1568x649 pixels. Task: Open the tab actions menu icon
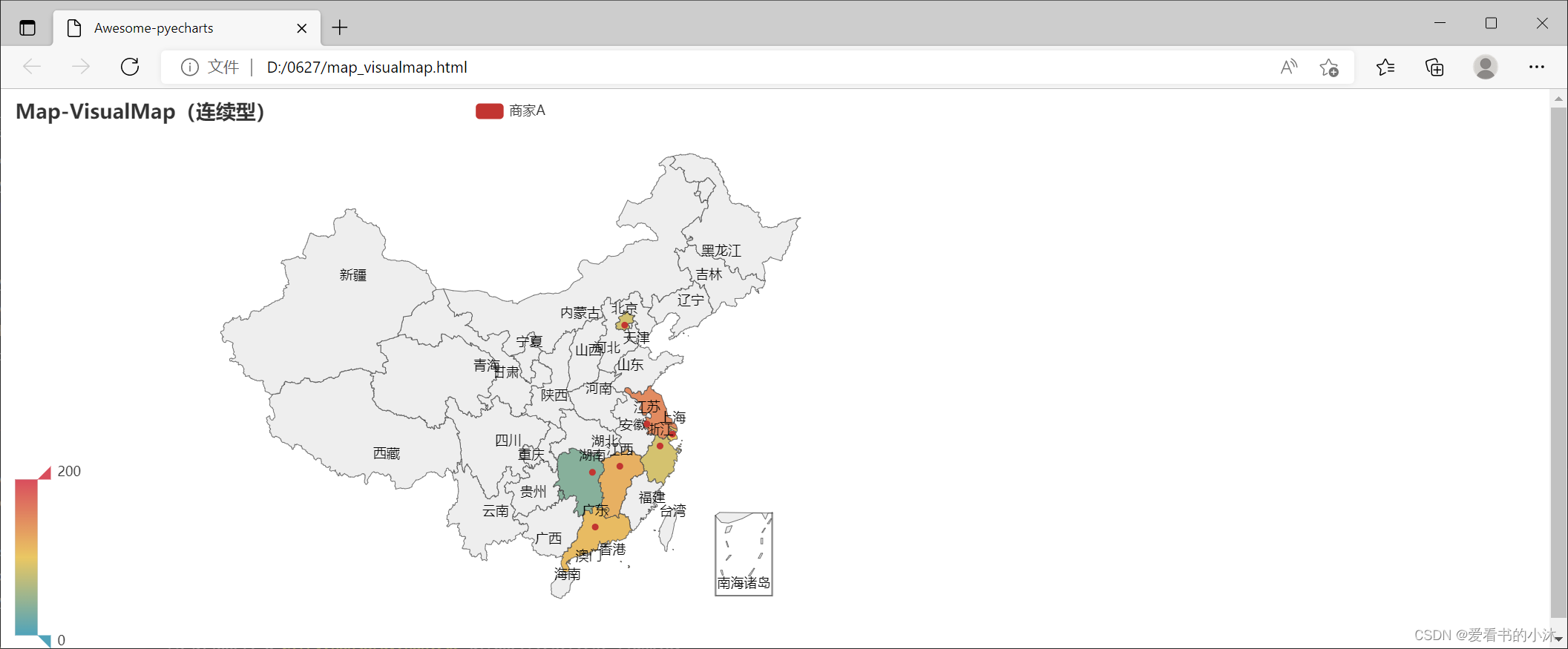[27, 28]
